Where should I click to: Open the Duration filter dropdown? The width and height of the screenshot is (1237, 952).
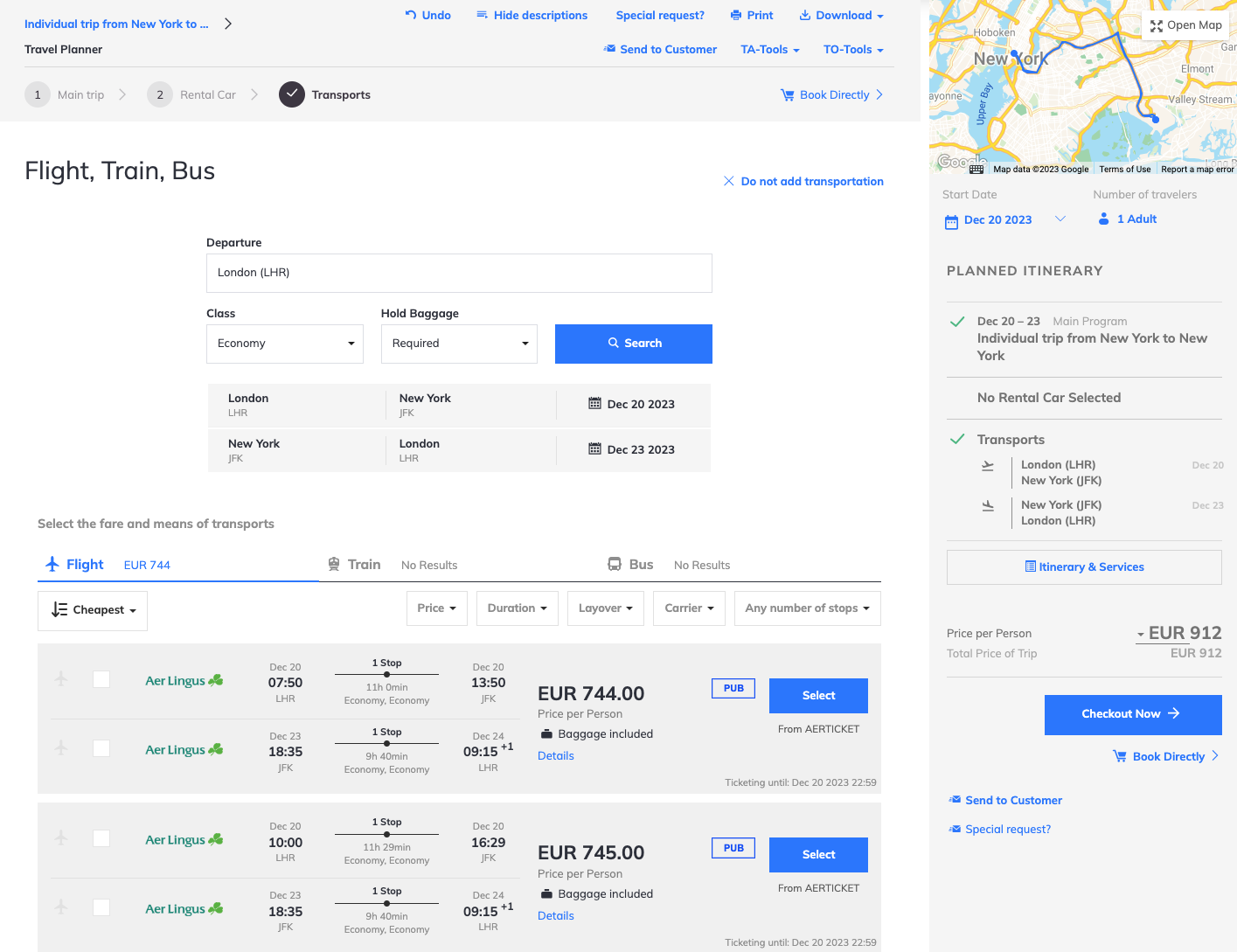(x=518, y=608)
